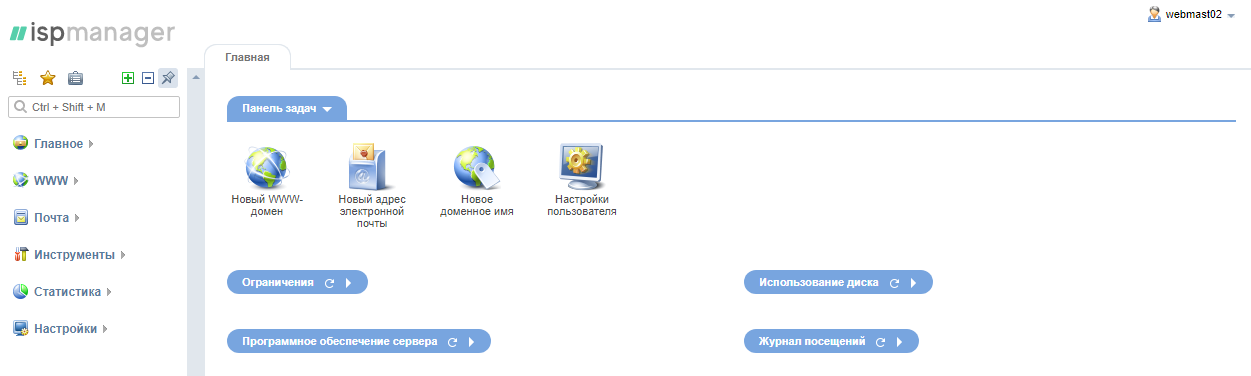Switch to the Главная tab
This screenshot has height=376, width=1251.
coord(247,57)
